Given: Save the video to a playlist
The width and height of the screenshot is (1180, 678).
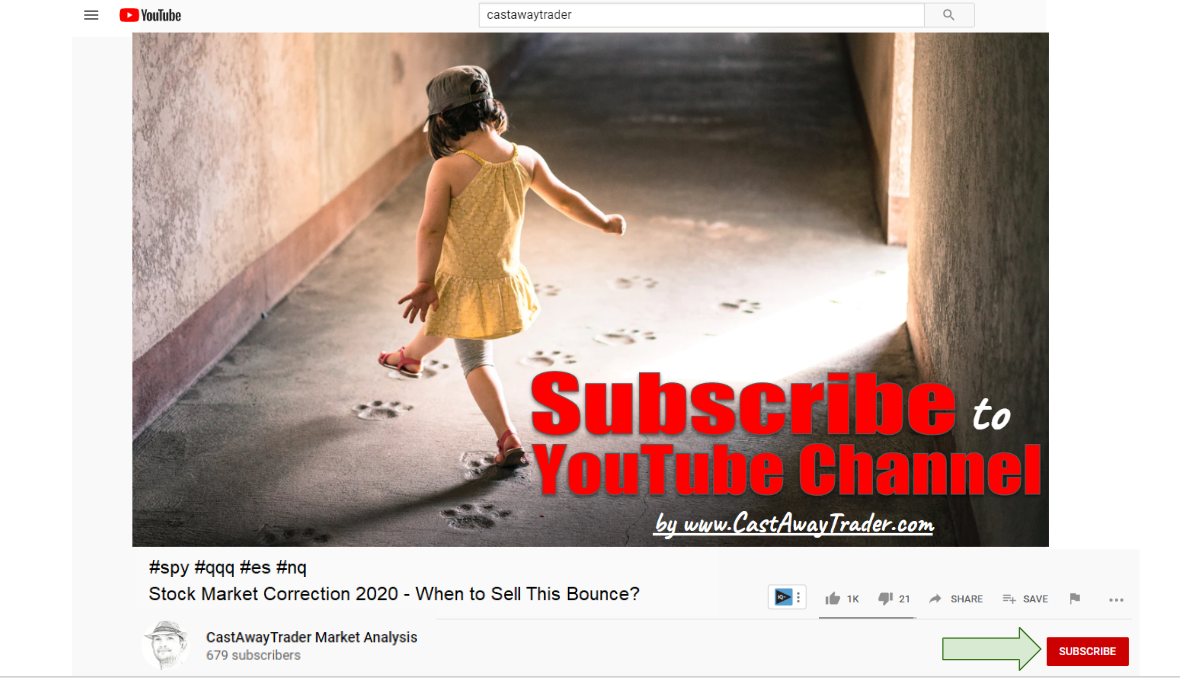Looking at the screenshot, I should point(1025,599).
